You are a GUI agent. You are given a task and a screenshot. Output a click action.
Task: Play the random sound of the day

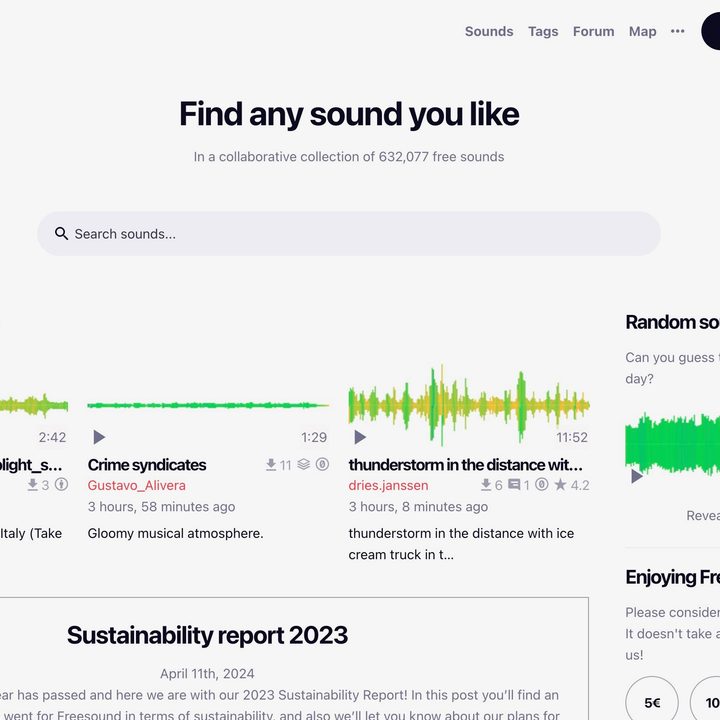[x=636, y=476]
